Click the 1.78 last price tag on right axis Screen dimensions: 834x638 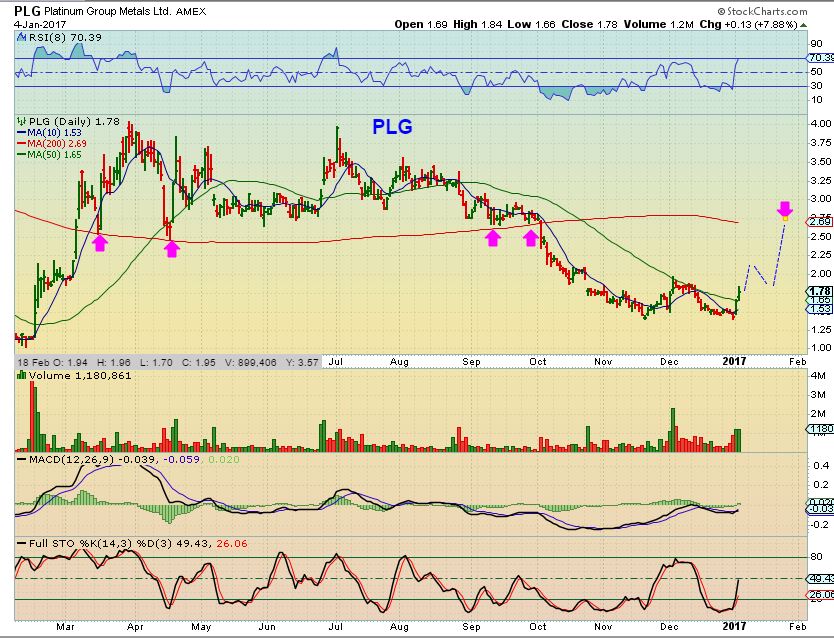[819, 291]
